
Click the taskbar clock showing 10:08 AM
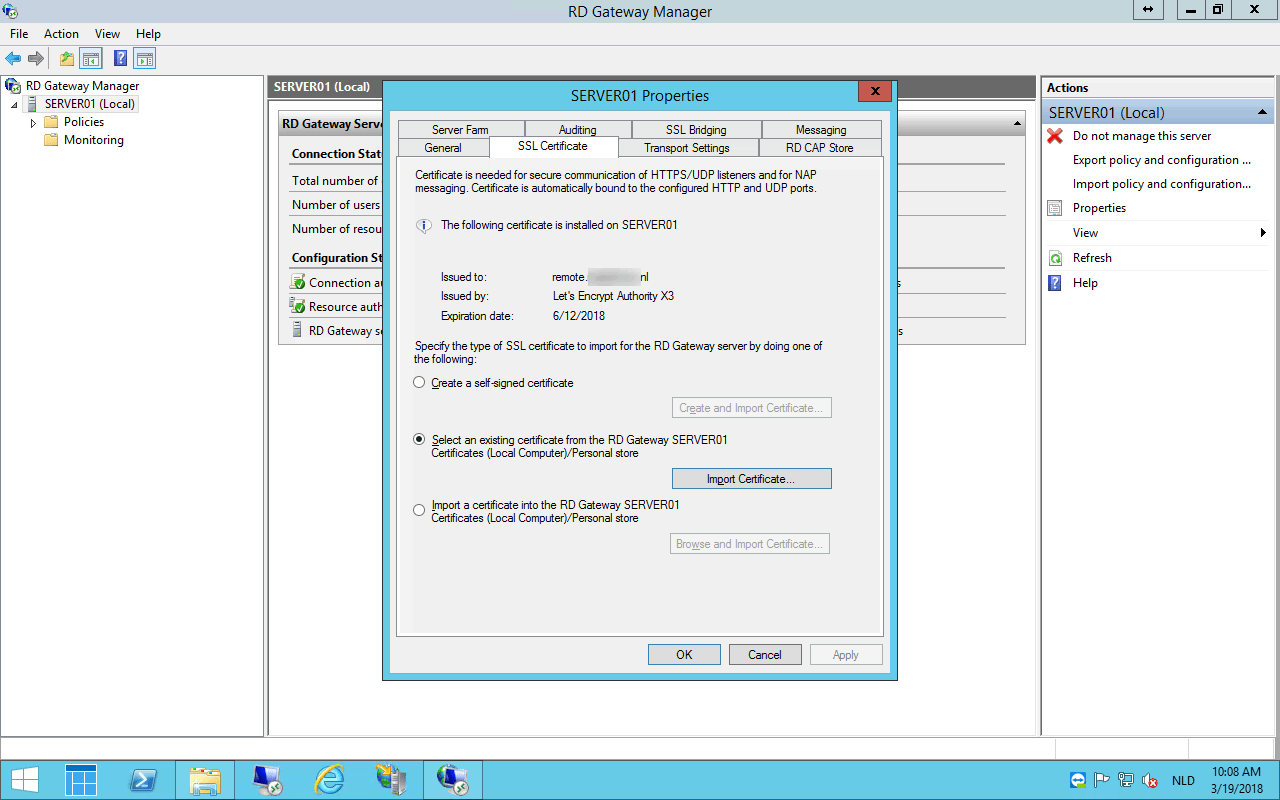[1236, 780]
